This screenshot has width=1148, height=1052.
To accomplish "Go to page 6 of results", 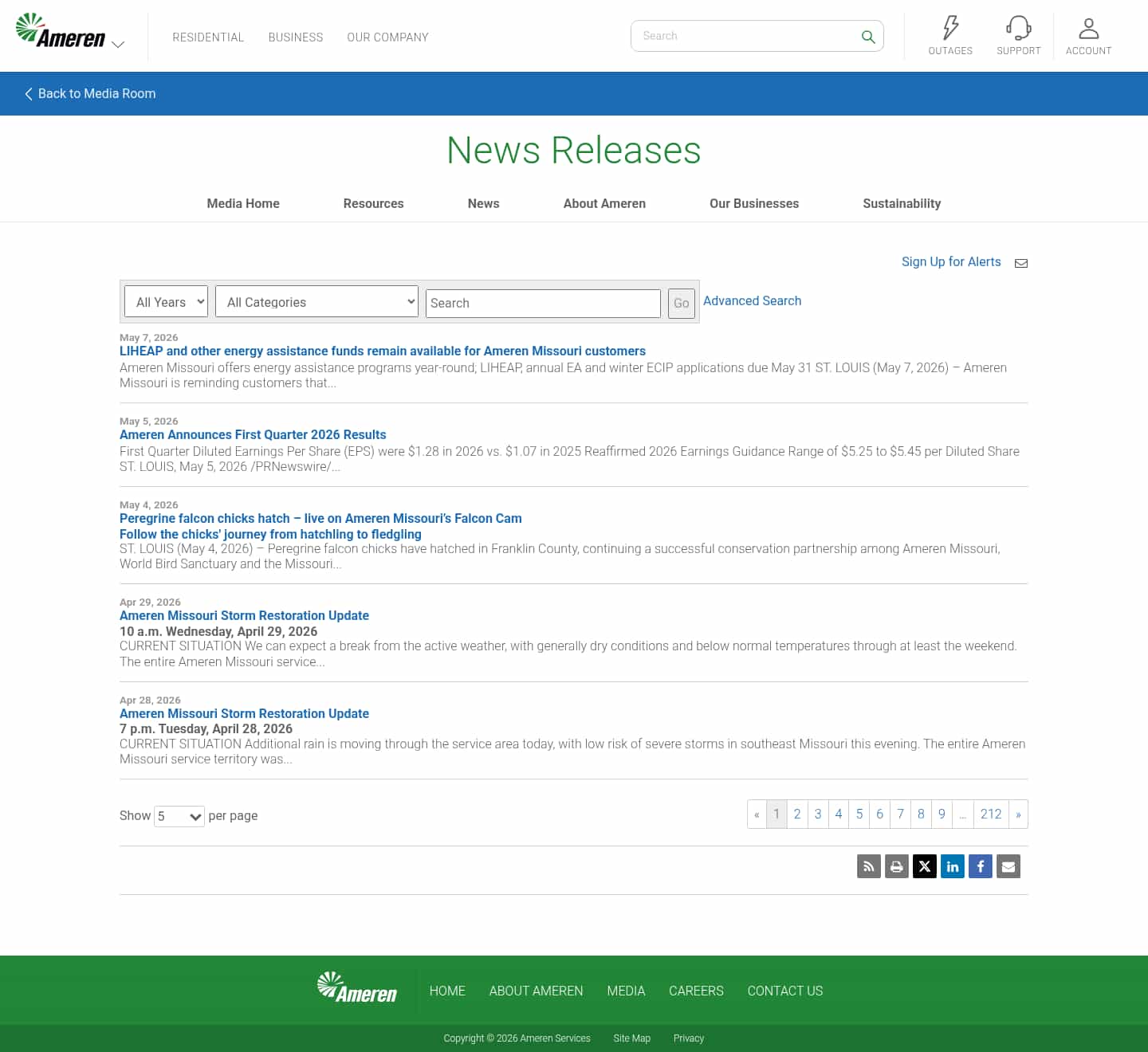I will pyautogui.click(x=880, y=815).
